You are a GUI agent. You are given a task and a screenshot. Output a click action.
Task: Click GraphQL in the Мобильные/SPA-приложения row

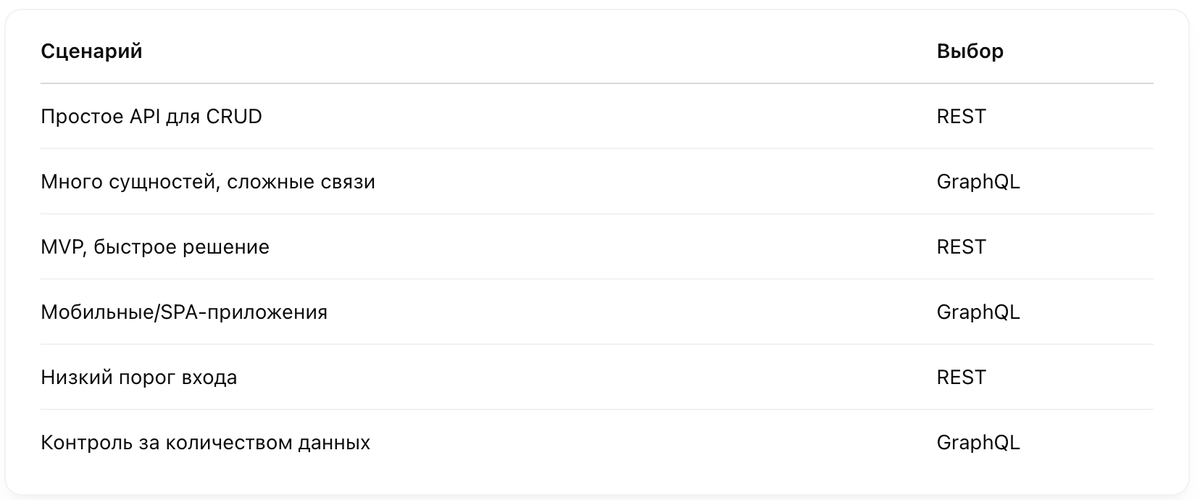pos(978,312)
